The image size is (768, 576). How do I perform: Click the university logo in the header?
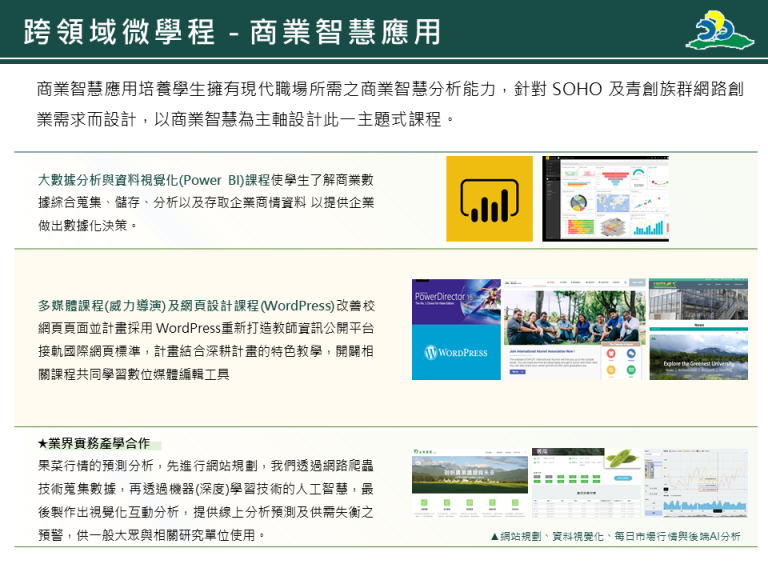720,30
